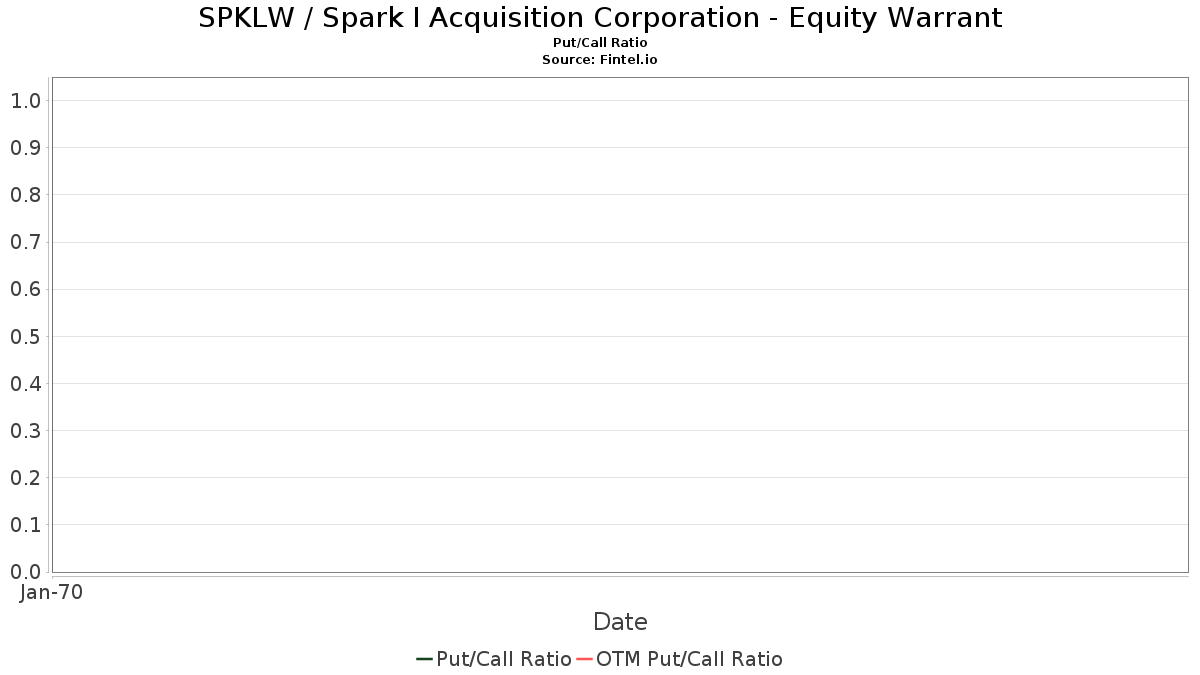The image size is (1200, 675).
Task: Click the 0.6 y-axis label
Action: [x=26, y=290]
